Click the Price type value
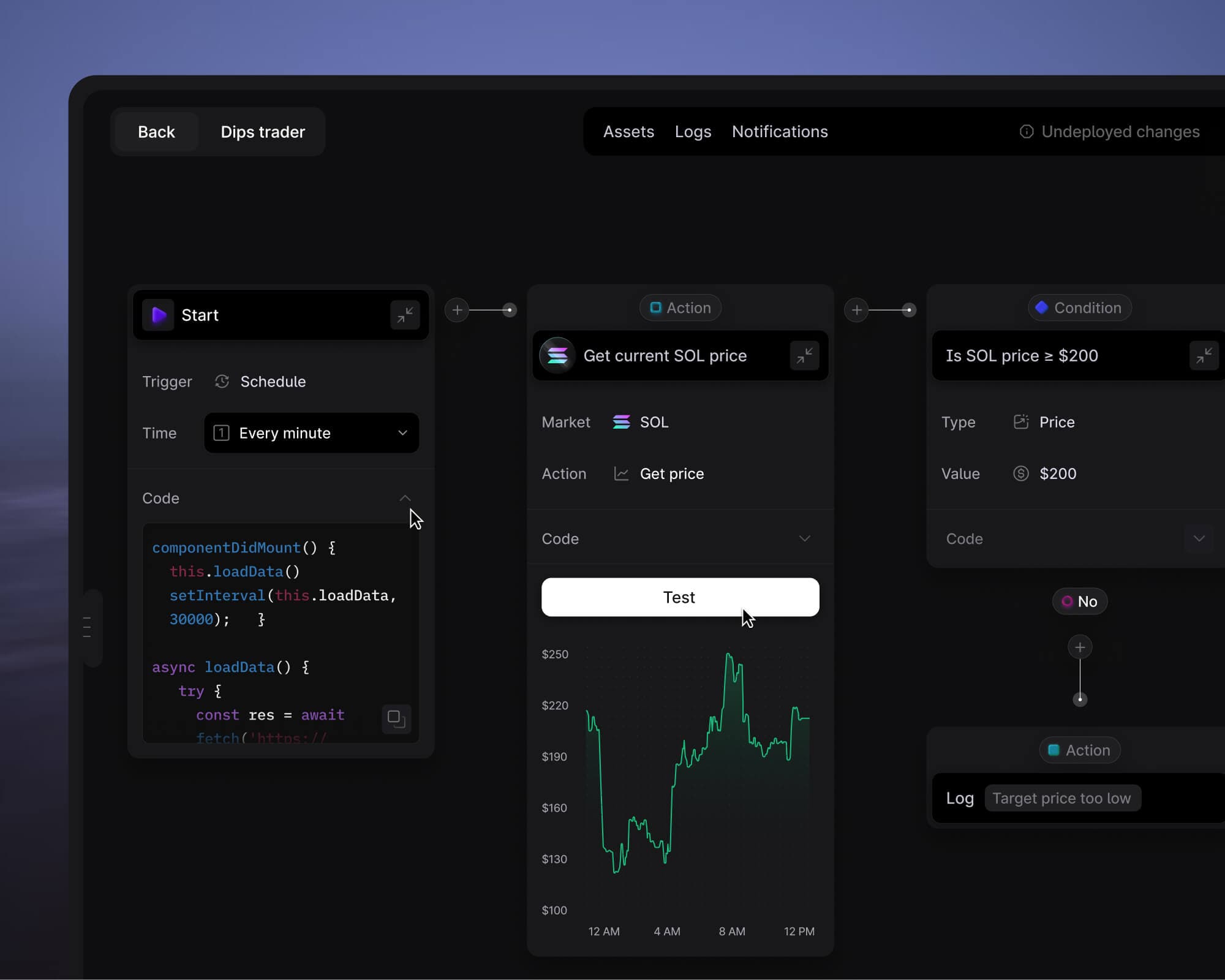 [x=1057, y=422]
